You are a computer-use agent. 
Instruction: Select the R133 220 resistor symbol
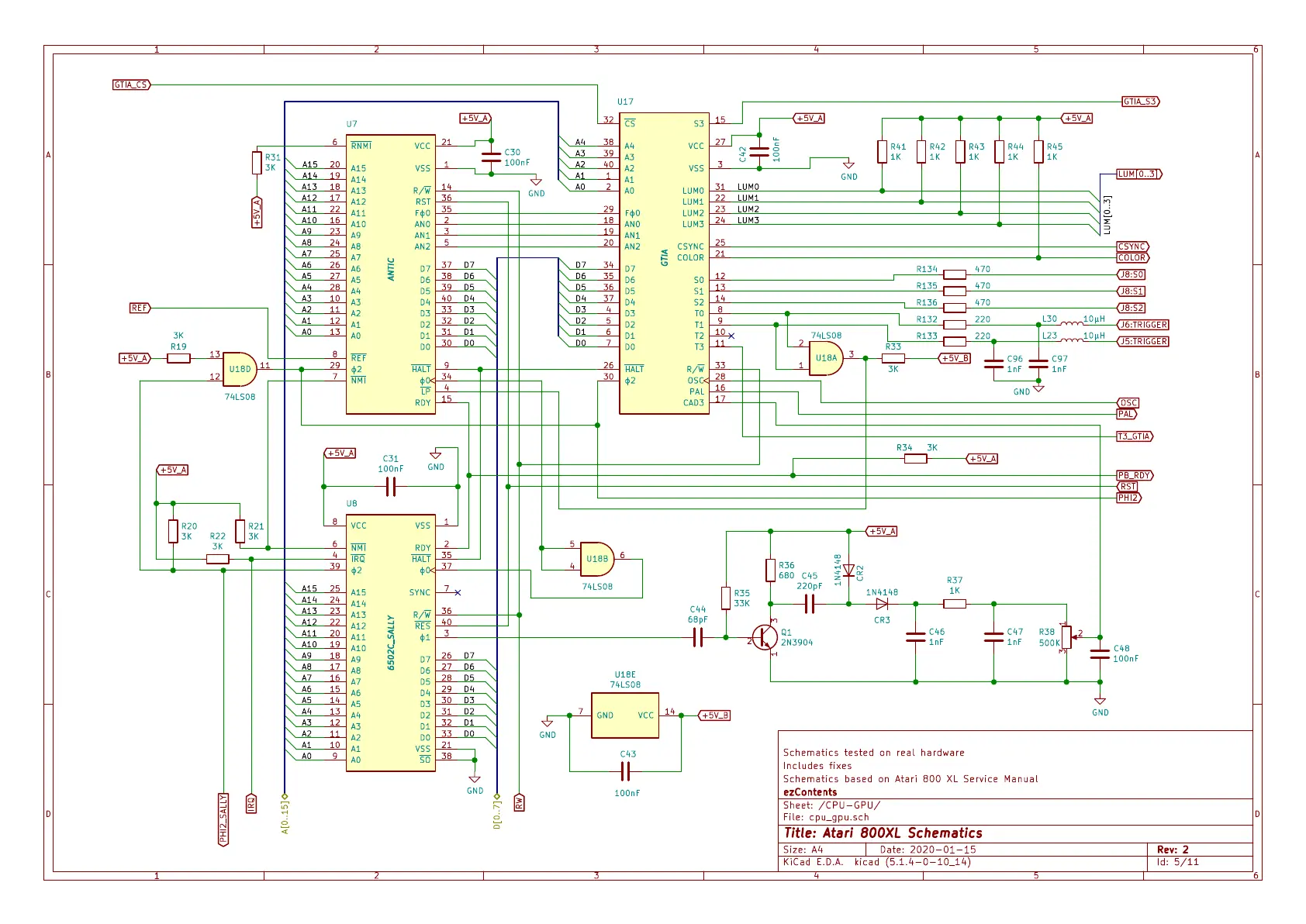[x=955, y=341]
